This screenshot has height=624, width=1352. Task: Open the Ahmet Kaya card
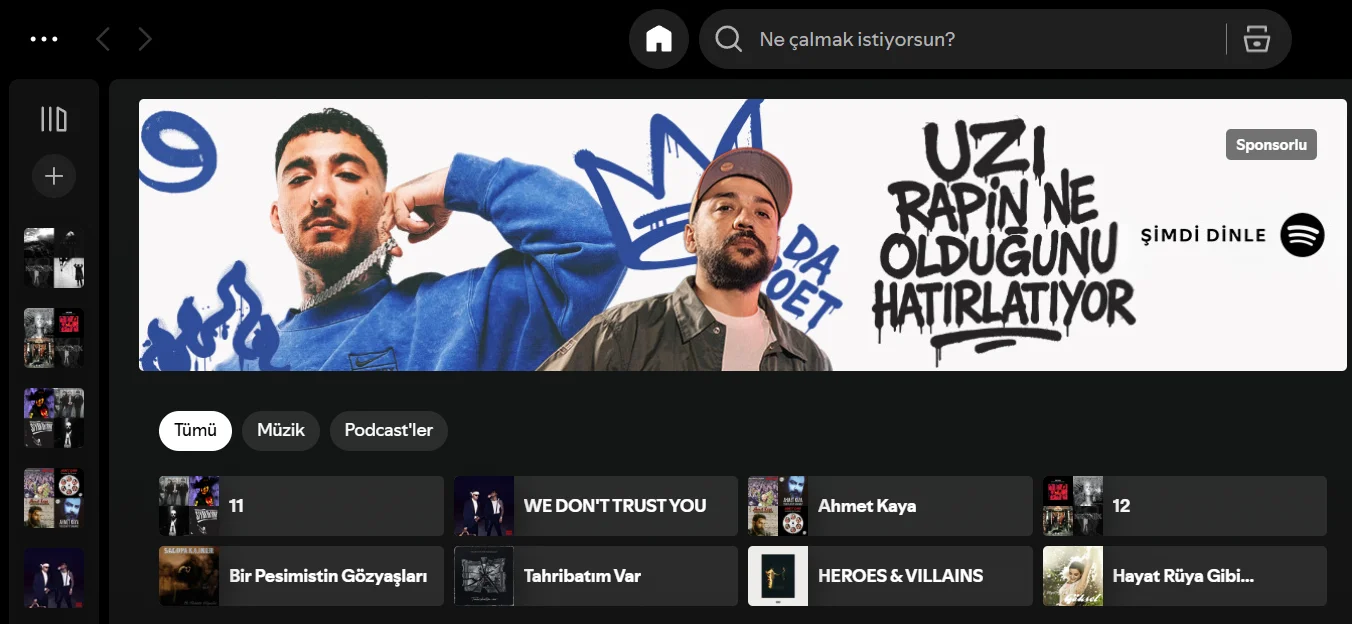pos(890,506)
